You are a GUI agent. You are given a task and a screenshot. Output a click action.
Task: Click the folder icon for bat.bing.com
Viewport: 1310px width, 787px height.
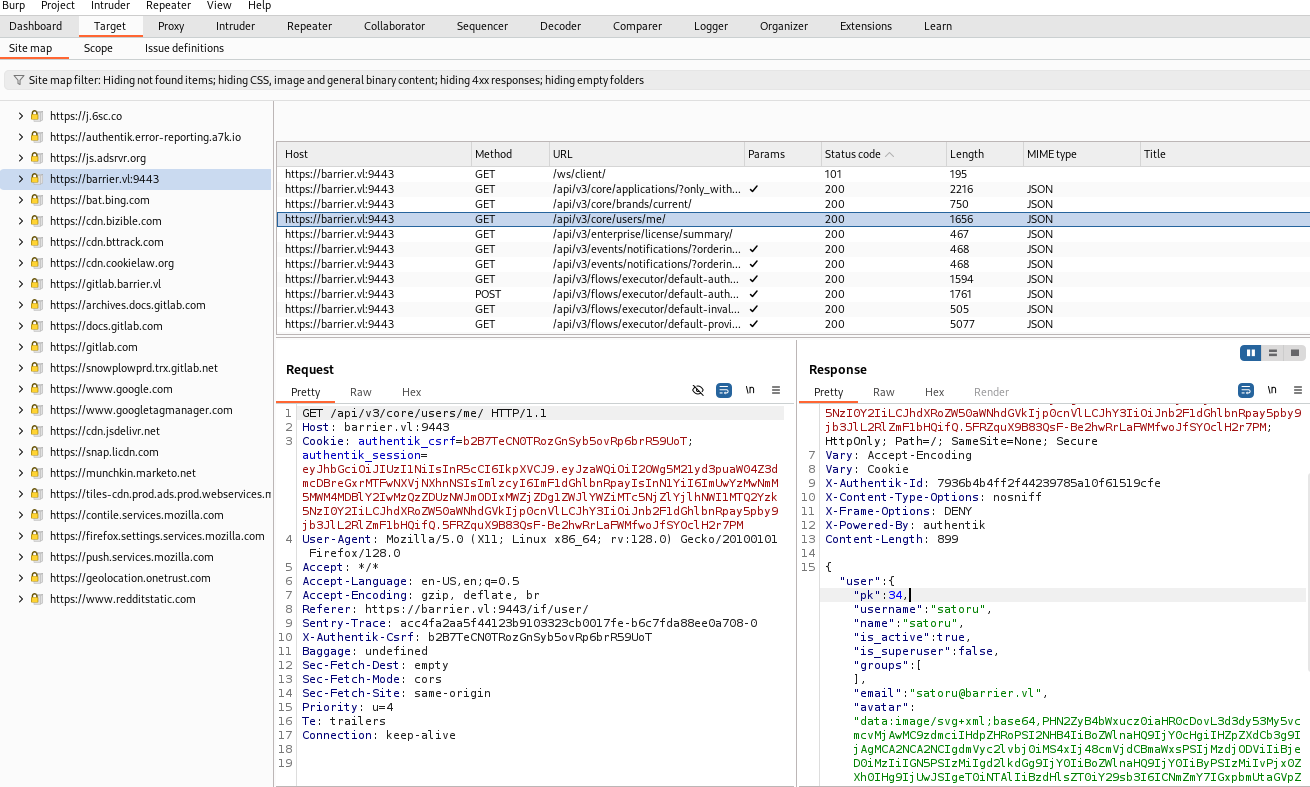coord(36,200)
